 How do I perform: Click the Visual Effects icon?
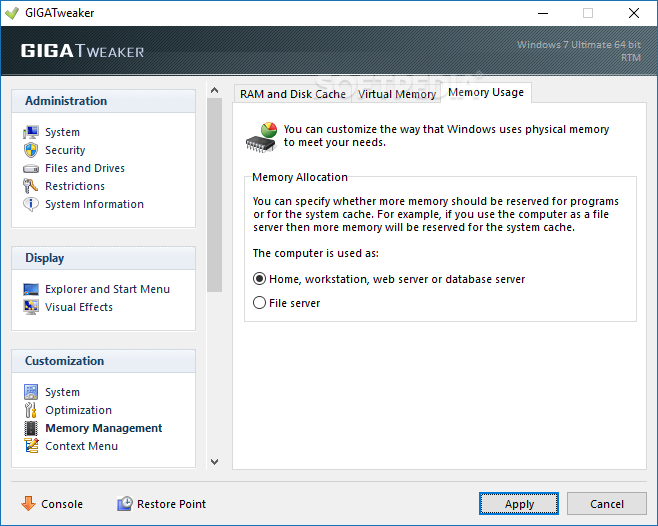point(31,307)
